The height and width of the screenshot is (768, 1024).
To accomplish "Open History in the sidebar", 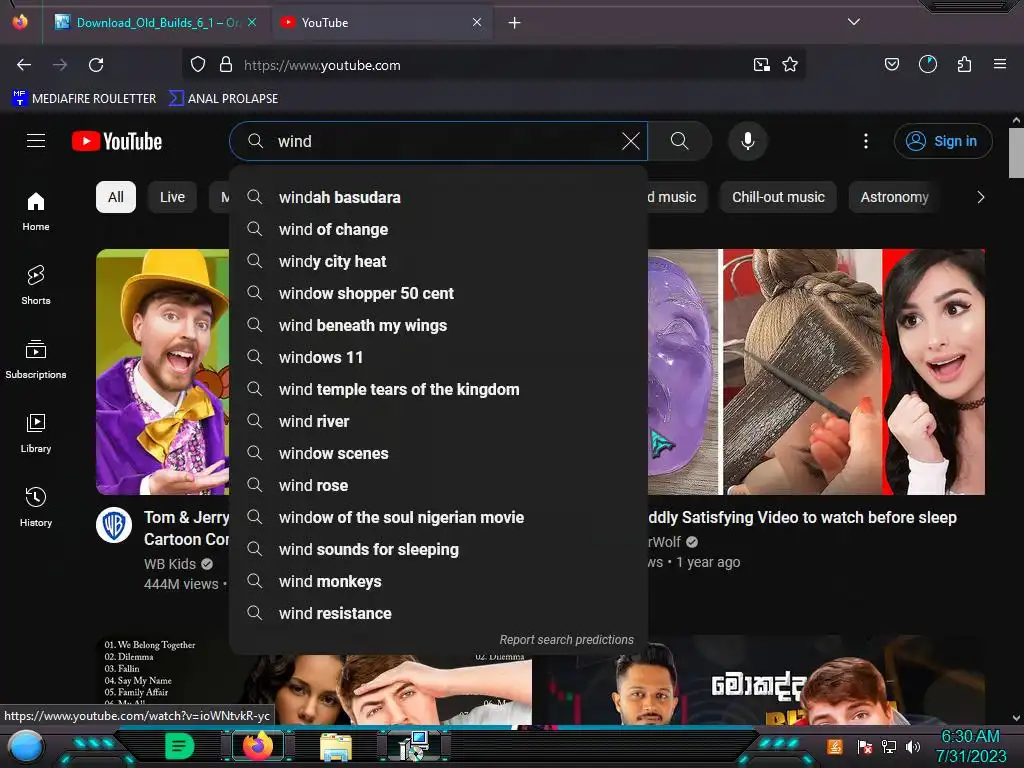I will coord(36,507).
